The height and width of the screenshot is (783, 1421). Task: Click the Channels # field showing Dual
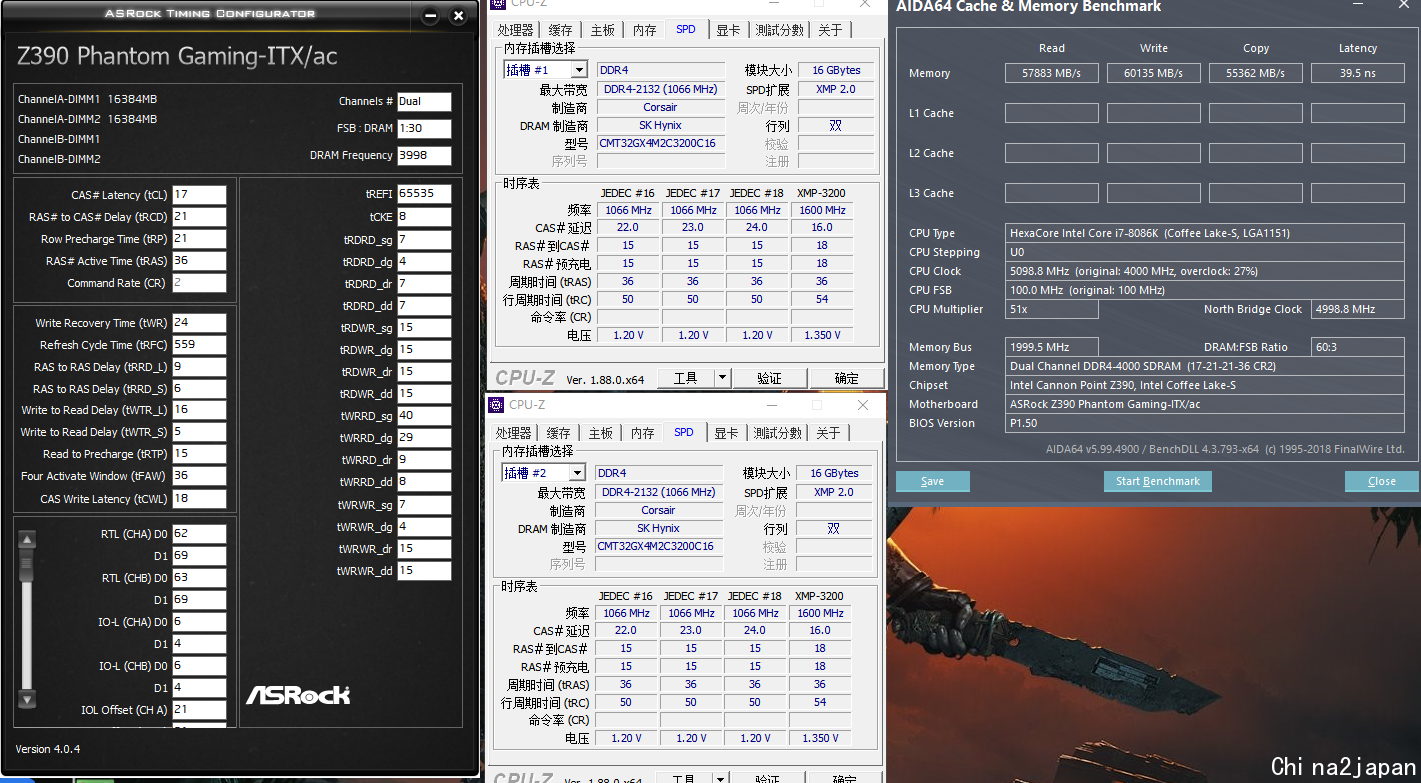(424, 102)
